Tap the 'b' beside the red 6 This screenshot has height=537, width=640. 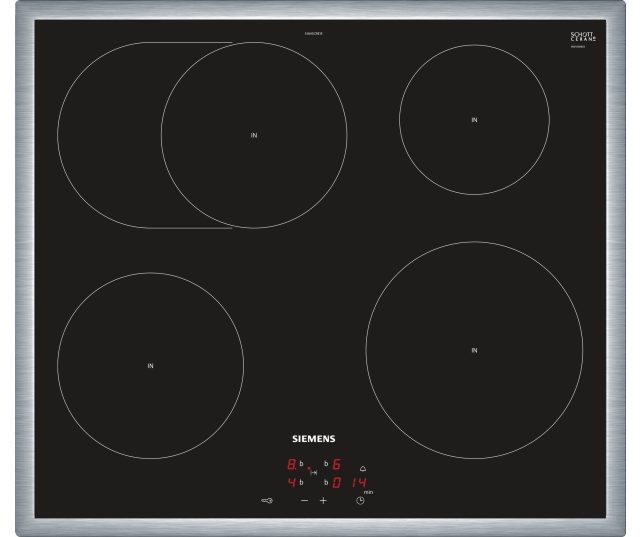[x=326, y=464]
